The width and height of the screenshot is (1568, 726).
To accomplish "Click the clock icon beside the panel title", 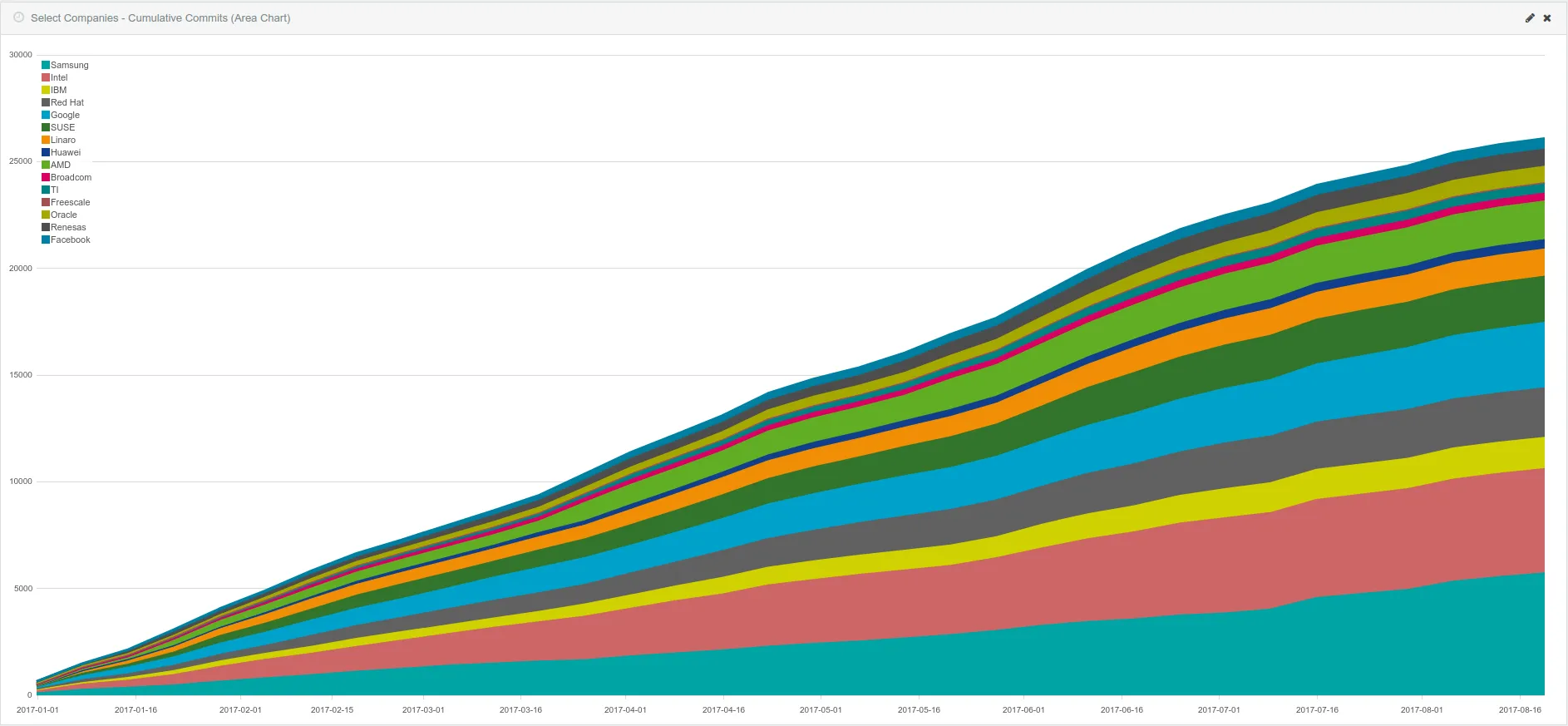I will [18, 17].
